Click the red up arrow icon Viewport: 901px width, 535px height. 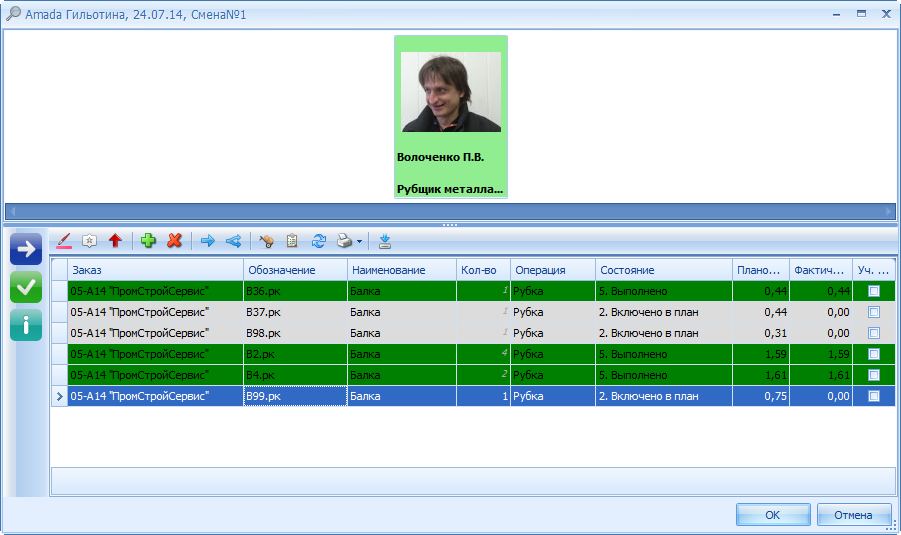click(x=115, y=241)
